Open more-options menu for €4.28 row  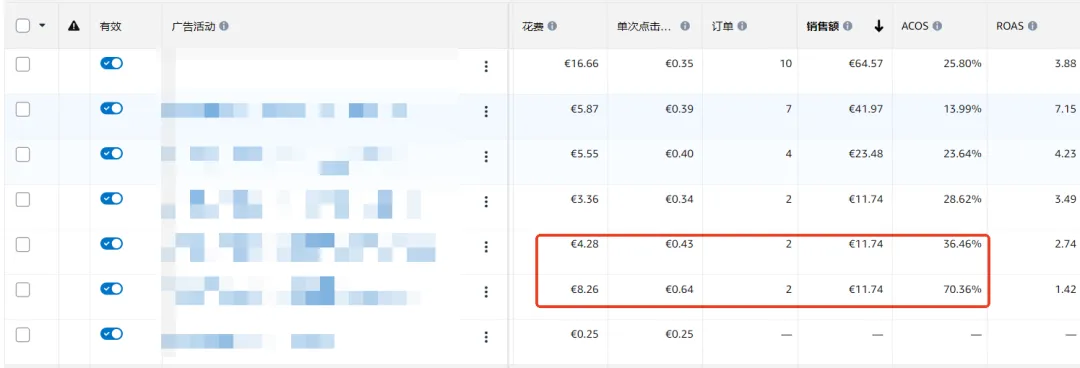tap(486, 247)
